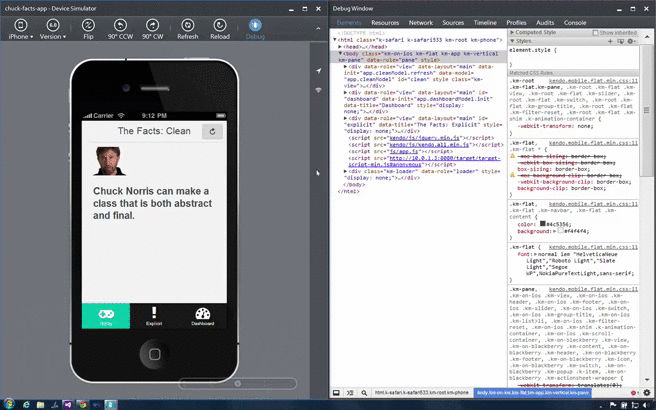Expand the div with id explicit

pos(346,118)
